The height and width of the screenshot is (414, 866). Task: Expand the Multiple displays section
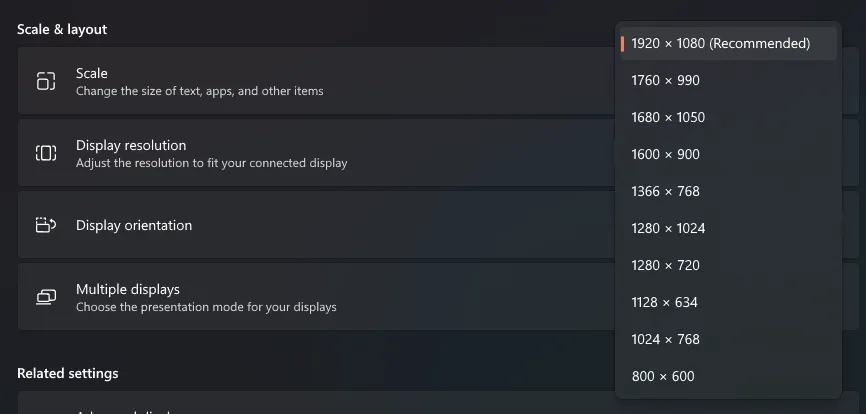point(300,297)
